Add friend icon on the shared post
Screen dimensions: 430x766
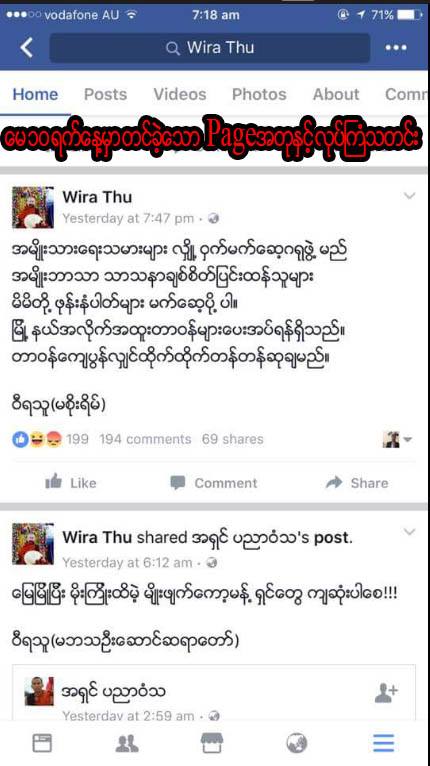[x=386, y=692]
